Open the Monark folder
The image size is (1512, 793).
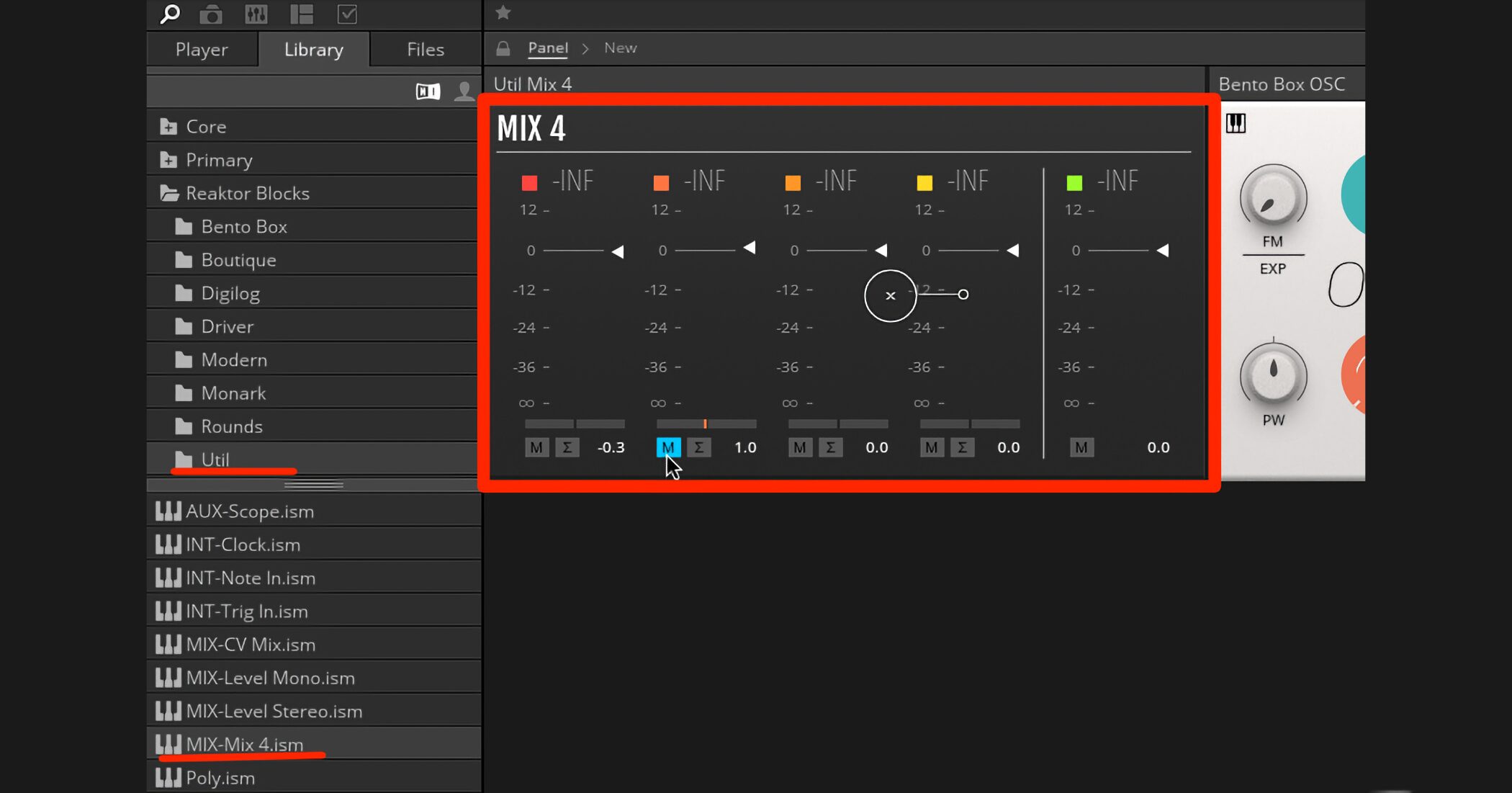pos(312,393)
